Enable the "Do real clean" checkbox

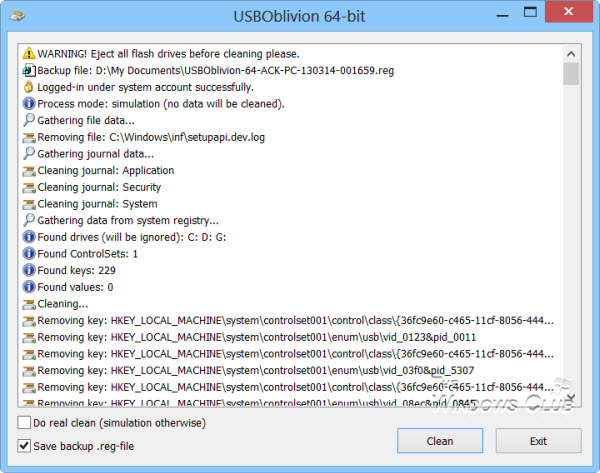coord(24,423)
